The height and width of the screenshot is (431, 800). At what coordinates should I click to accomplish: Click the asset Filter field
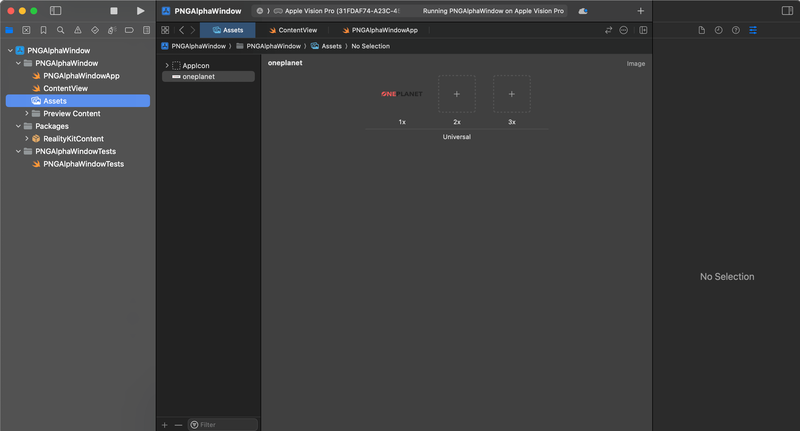point(222,424)
